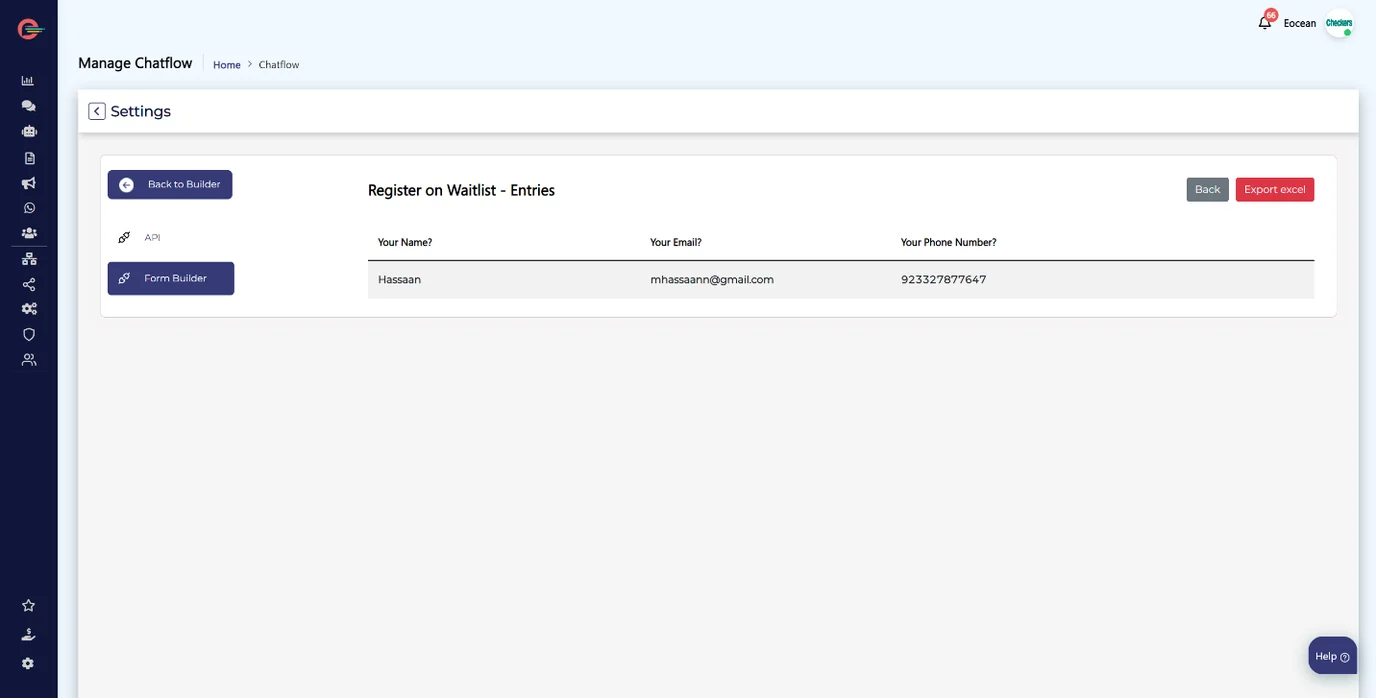Click the robot chatbot icon in sidebar

coord(28,131)
